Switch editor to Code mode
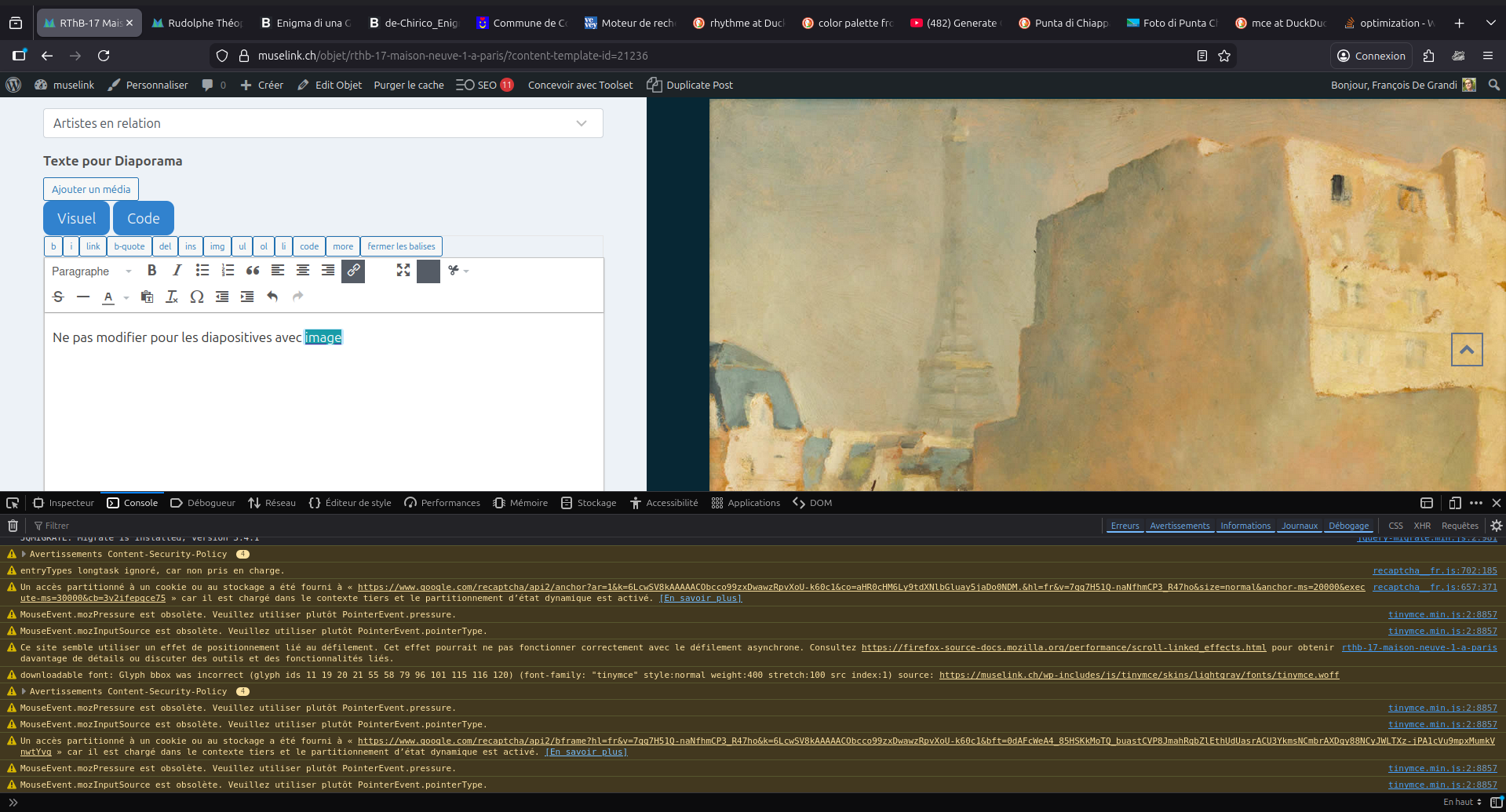Image resolution: width=1506 pixels, height=812 pixels. coord(143,218)
